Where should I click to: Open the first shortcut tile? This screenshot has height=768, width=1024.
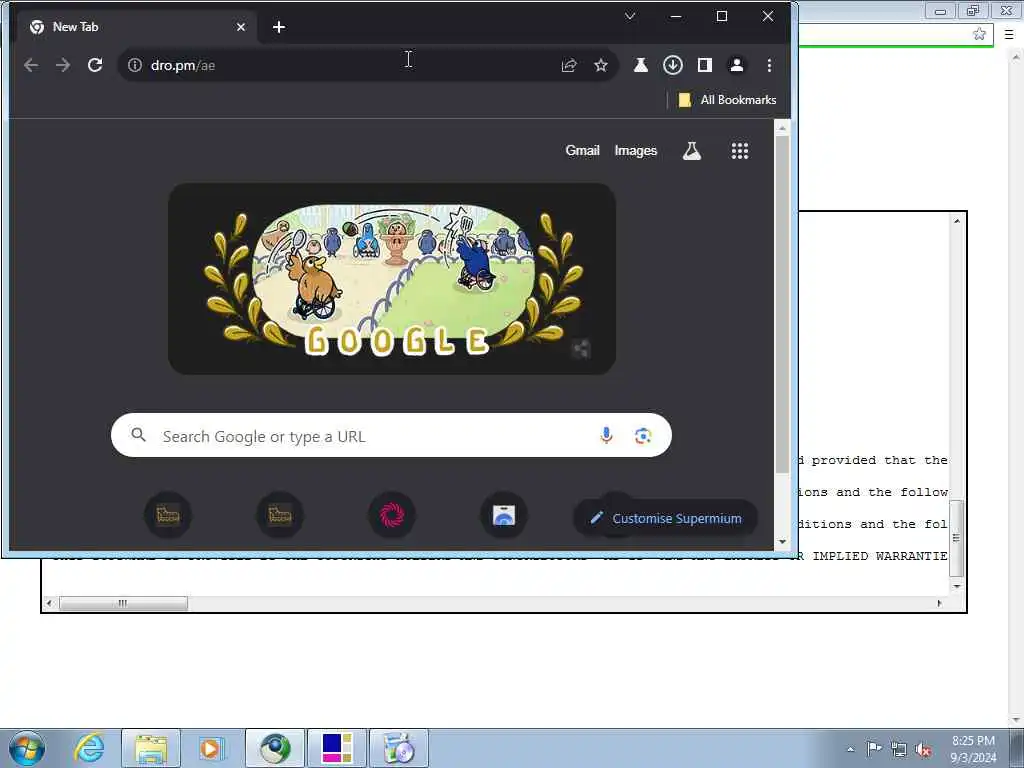168,515
